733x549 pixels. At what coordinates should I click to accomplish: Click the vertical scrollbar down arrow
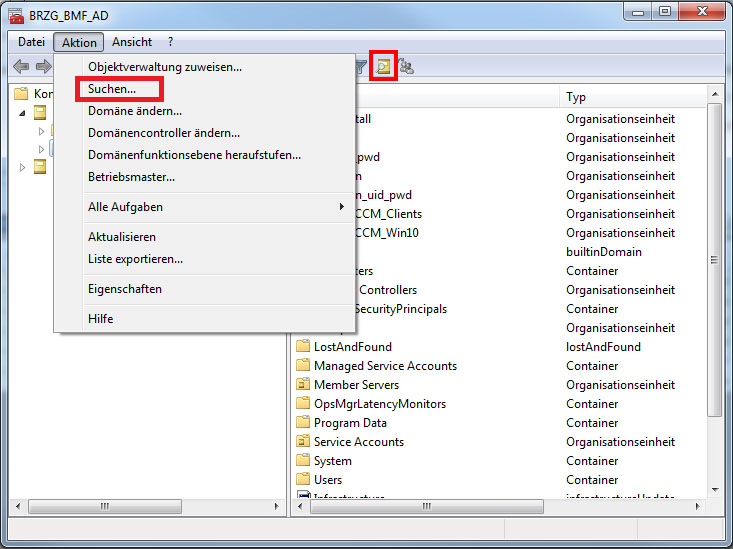[x=714, y=489]
